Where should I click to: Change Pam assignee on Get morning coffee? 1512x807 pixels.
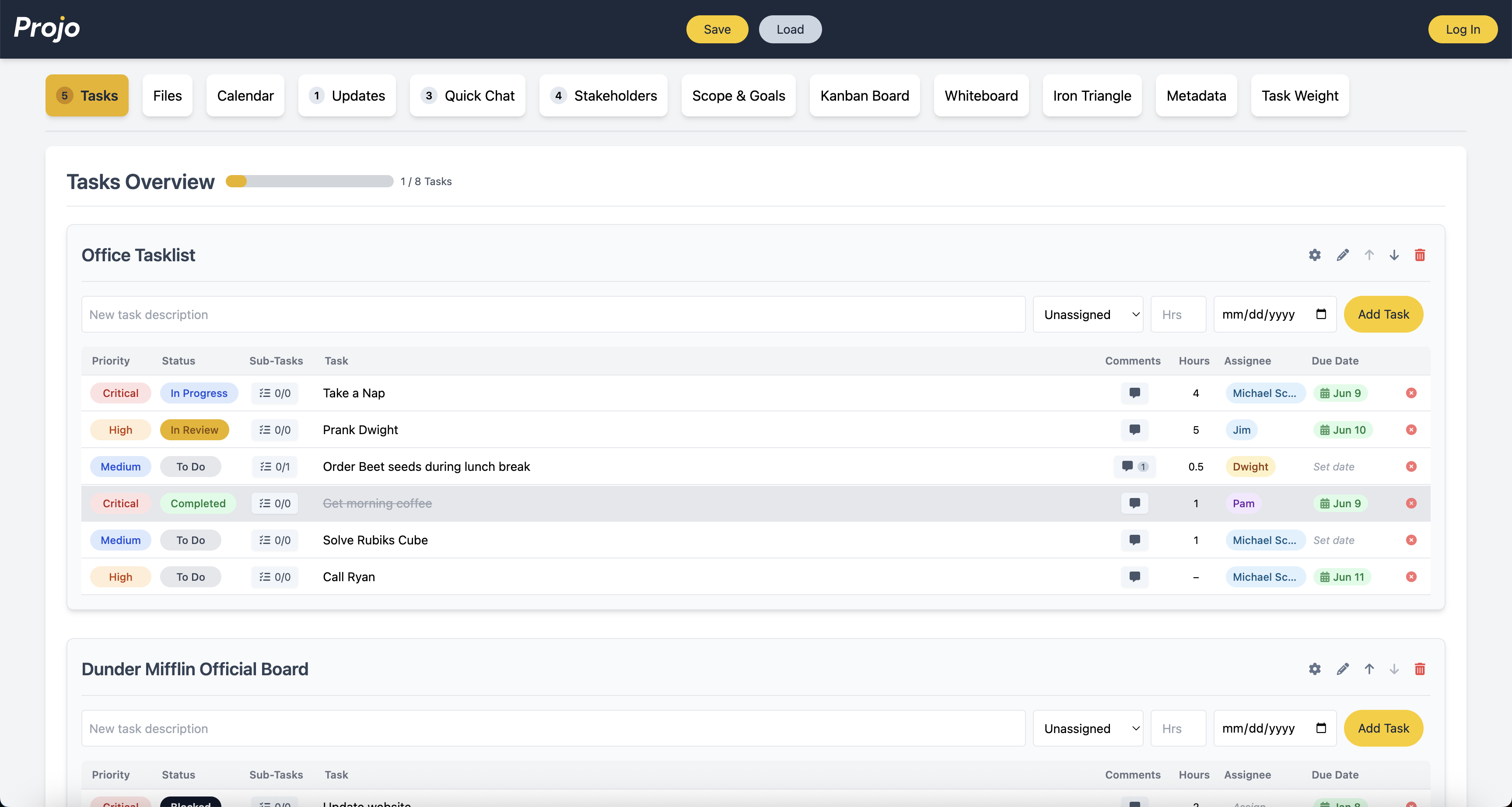[1243, 503]
